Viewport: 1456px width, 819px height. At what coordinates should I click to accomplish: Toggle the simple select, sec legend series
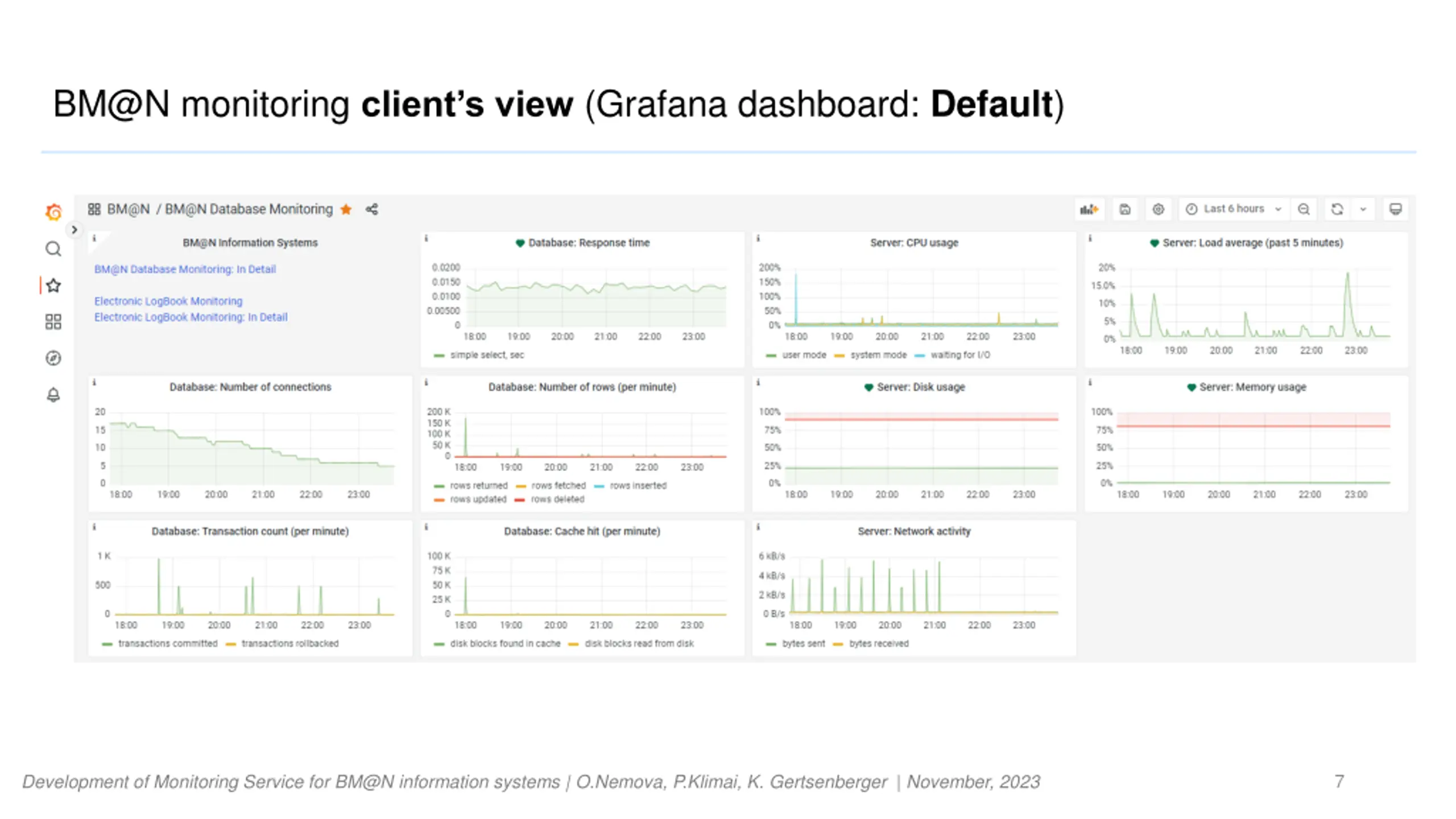pyautogui.click(x=487, y=355)
